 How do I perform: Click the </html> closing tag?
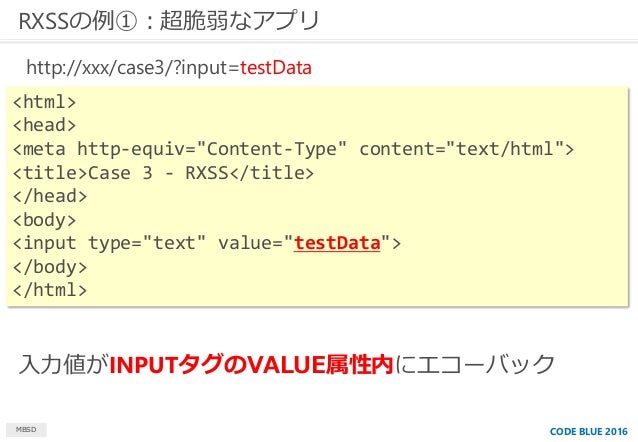(50, 290)
